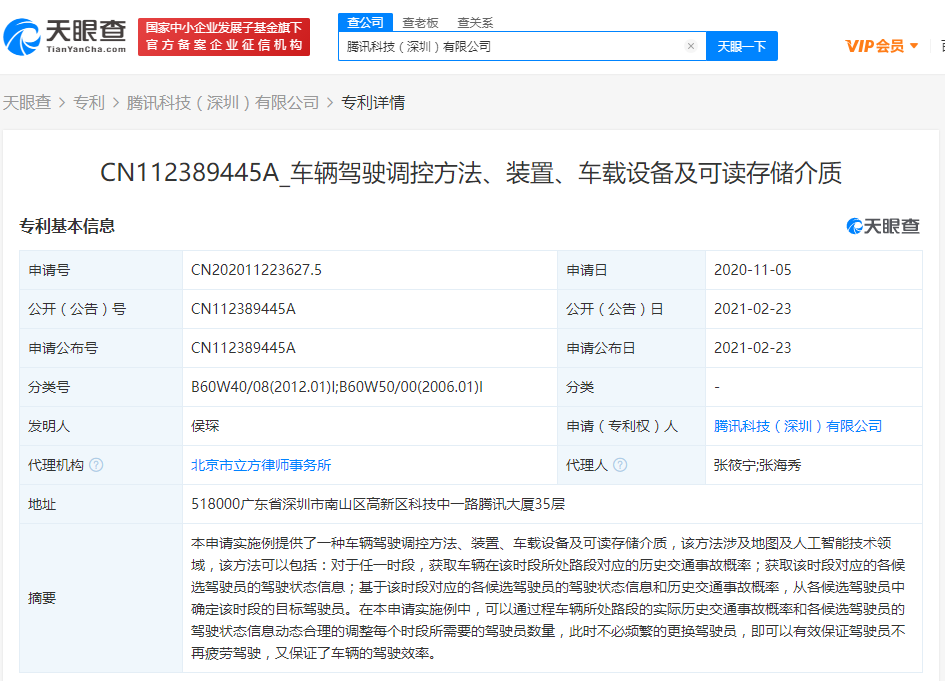Screen dimensions: 945x681
Task: Go to 专利 breadcrumb link
Action: pos(89,102)
